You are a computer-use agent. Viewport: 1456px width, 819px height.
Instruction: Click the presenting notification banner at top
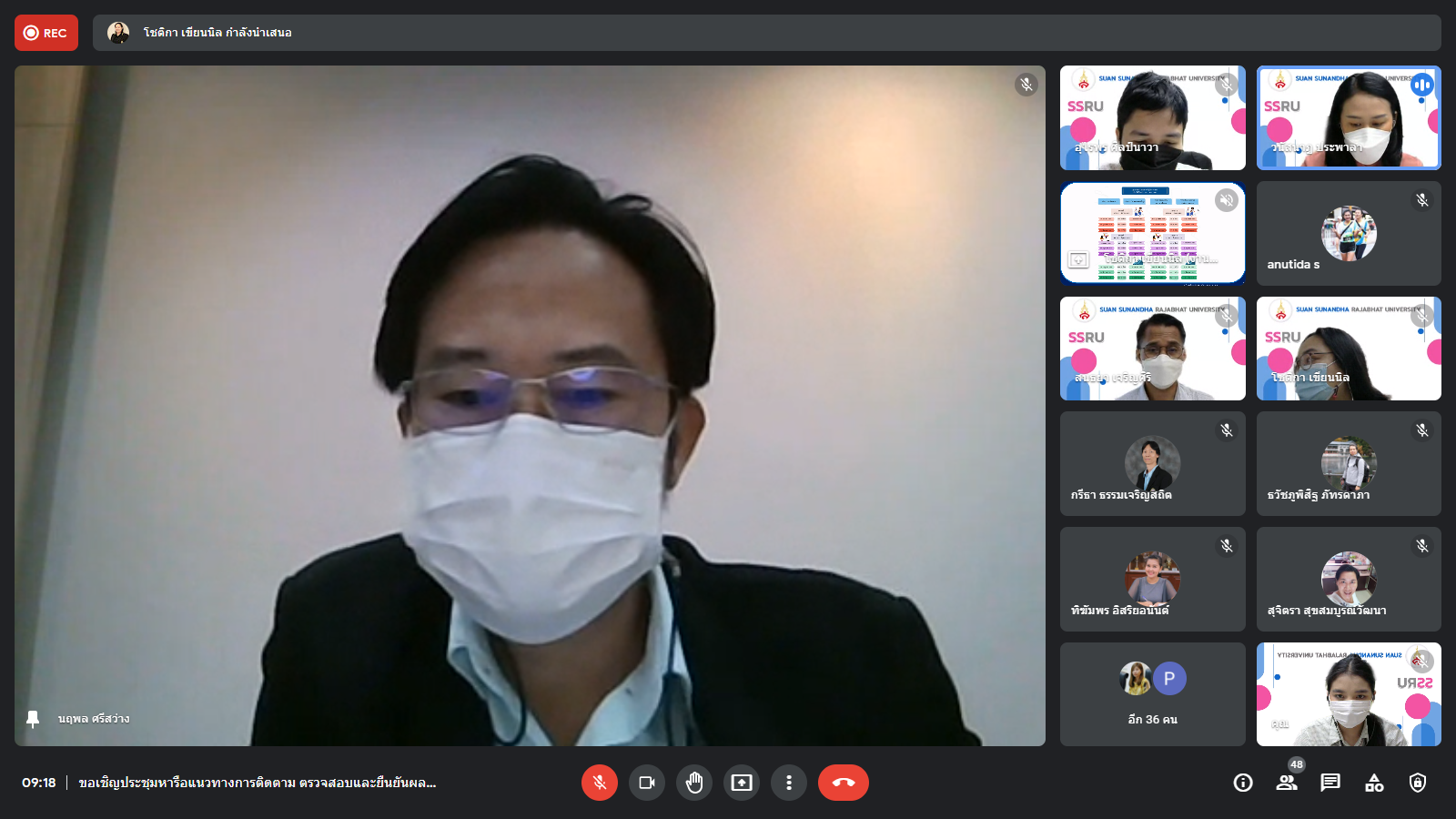pos(766,33)
